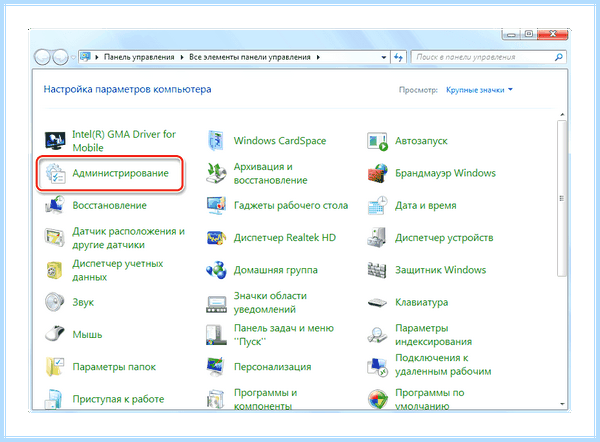The image size is (600, 442).
Task: Click the Программы и компоненты icon
Action: 215,400
